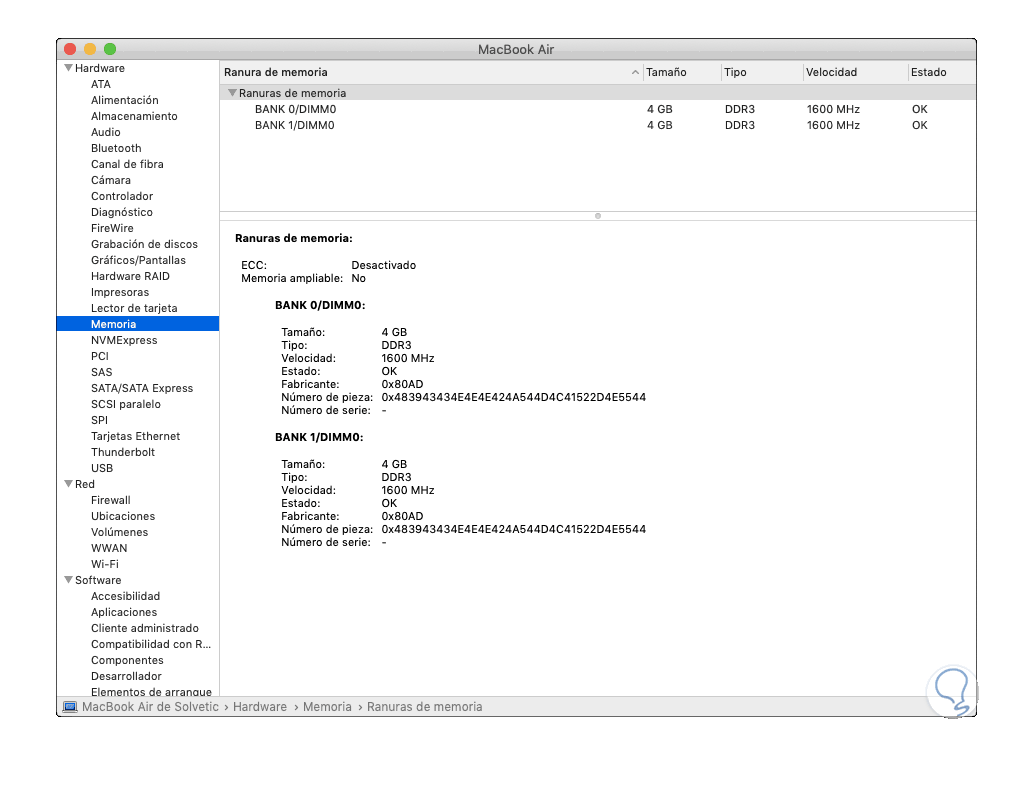Open Tarjetas Ethernet
This screenshot has height=791, width=1033.
pyautogui.click(x=135, y=436)
